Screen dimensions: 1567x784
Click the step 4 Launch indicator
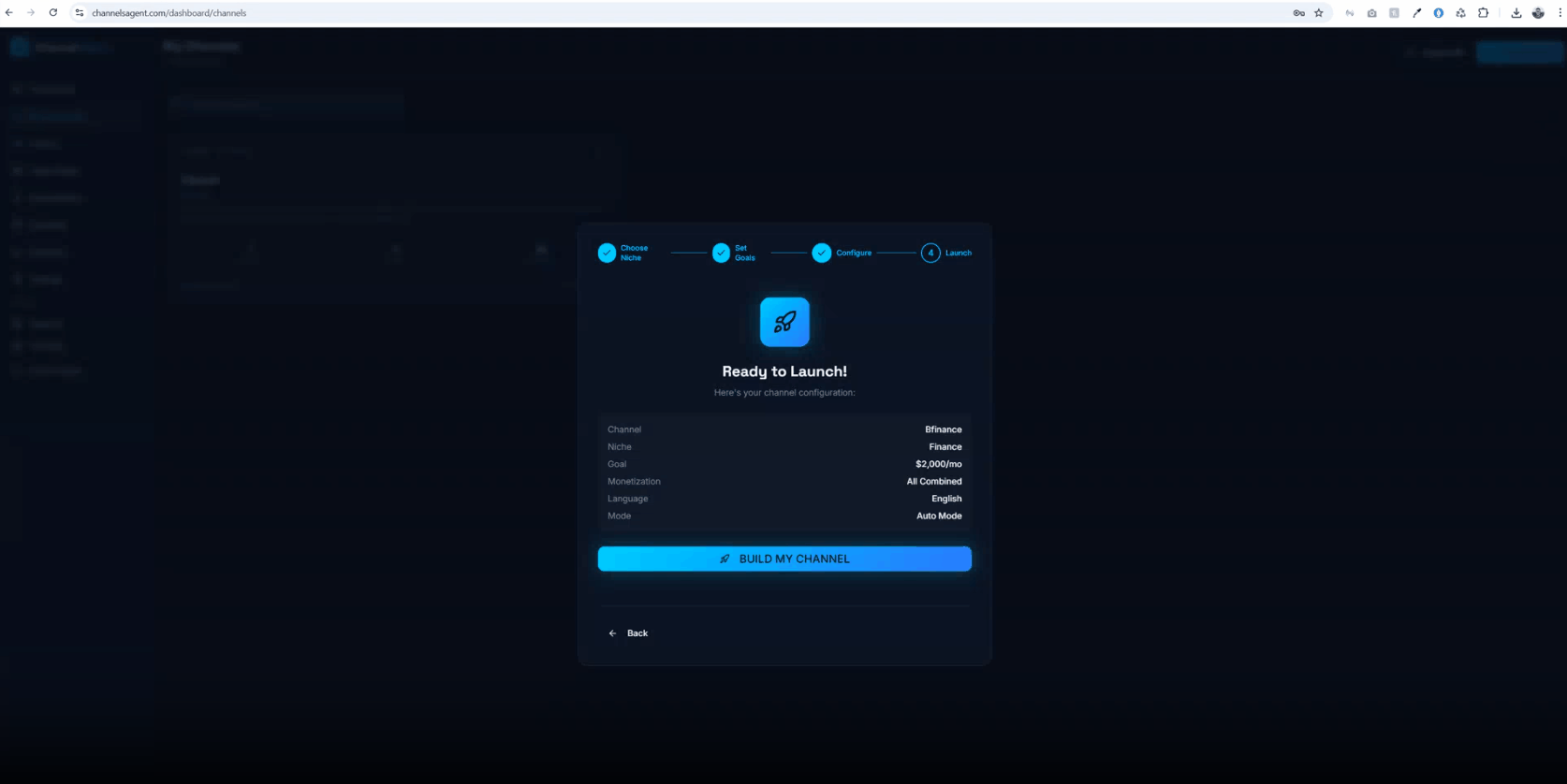930,253
